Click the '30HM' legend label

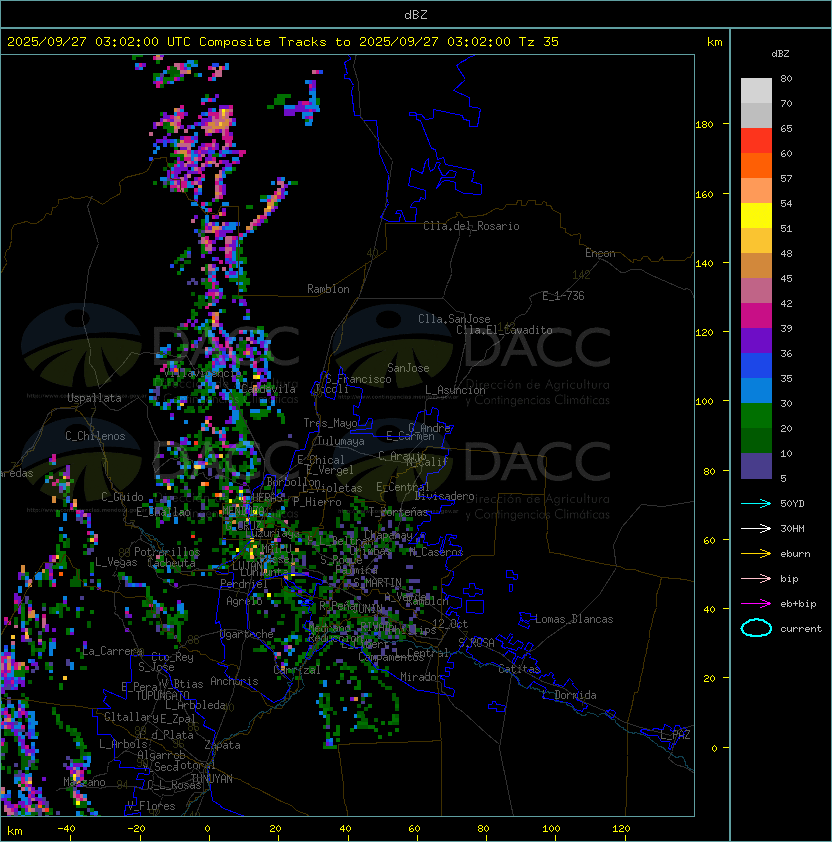[x=792, y=528]
